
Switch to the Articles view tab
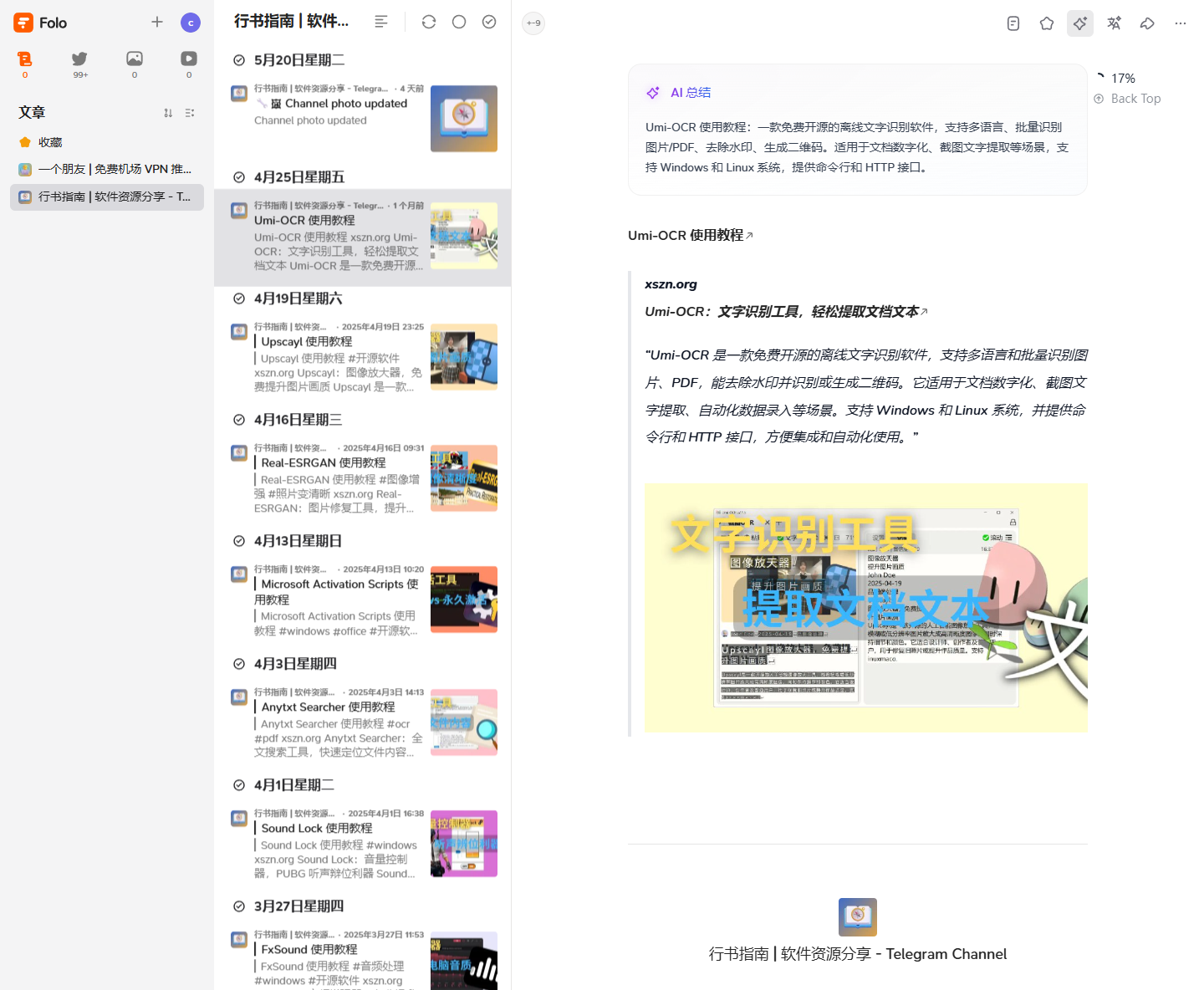point(25,64)
